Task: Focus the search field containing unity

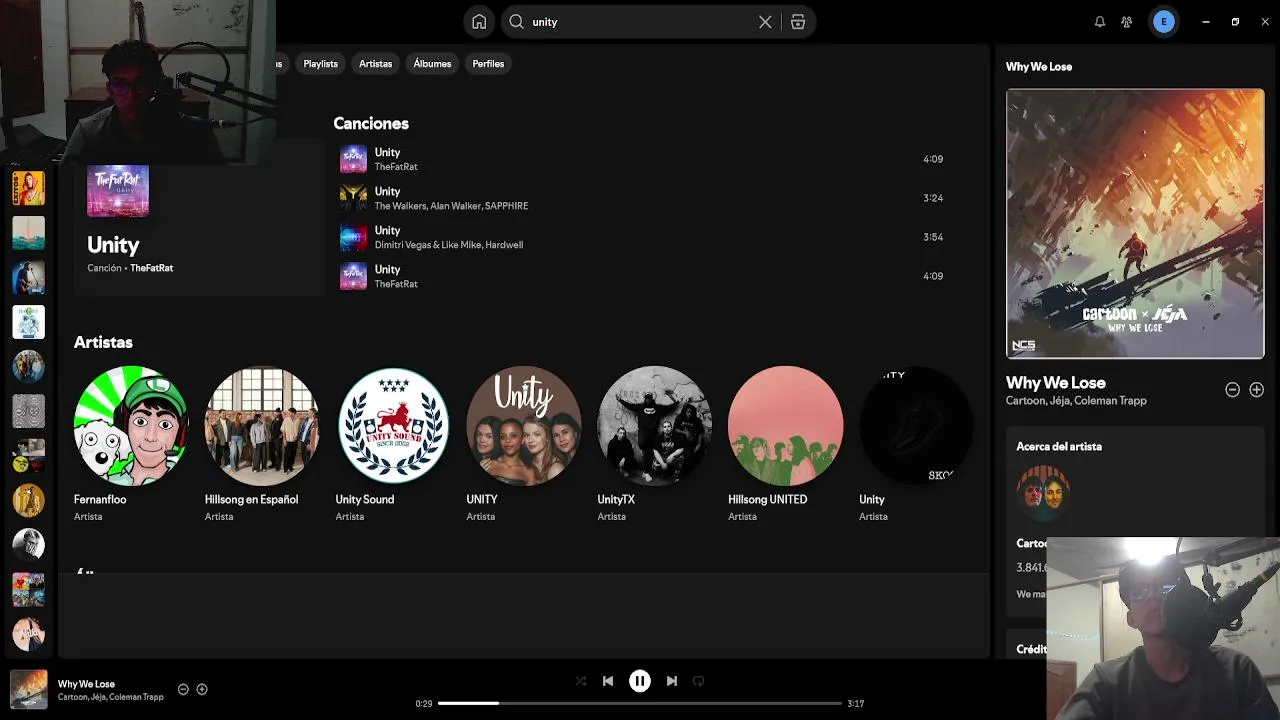Action: pyautogui.click(x=640, y=22)
